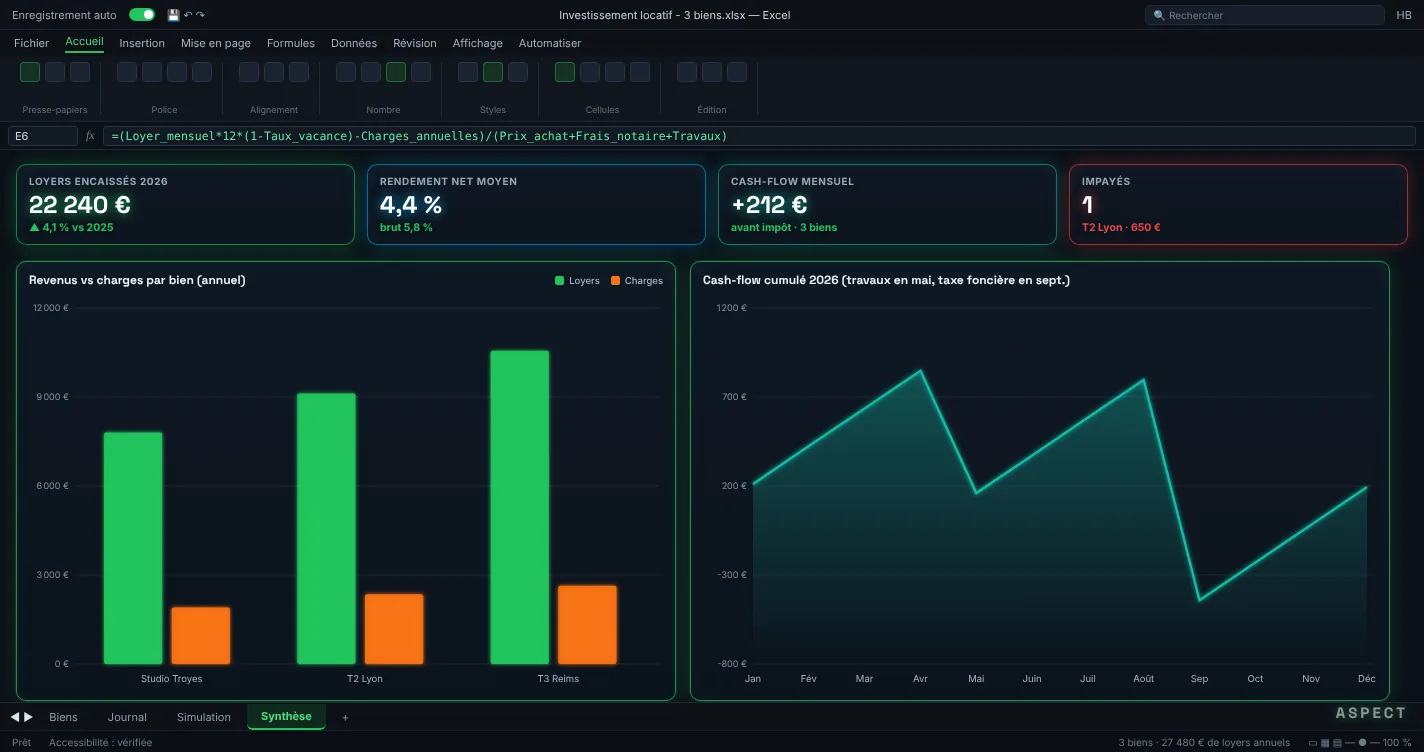Click the fx insert function icon
The width and height of the screenshot is (1424, 752).
(90, 136)
